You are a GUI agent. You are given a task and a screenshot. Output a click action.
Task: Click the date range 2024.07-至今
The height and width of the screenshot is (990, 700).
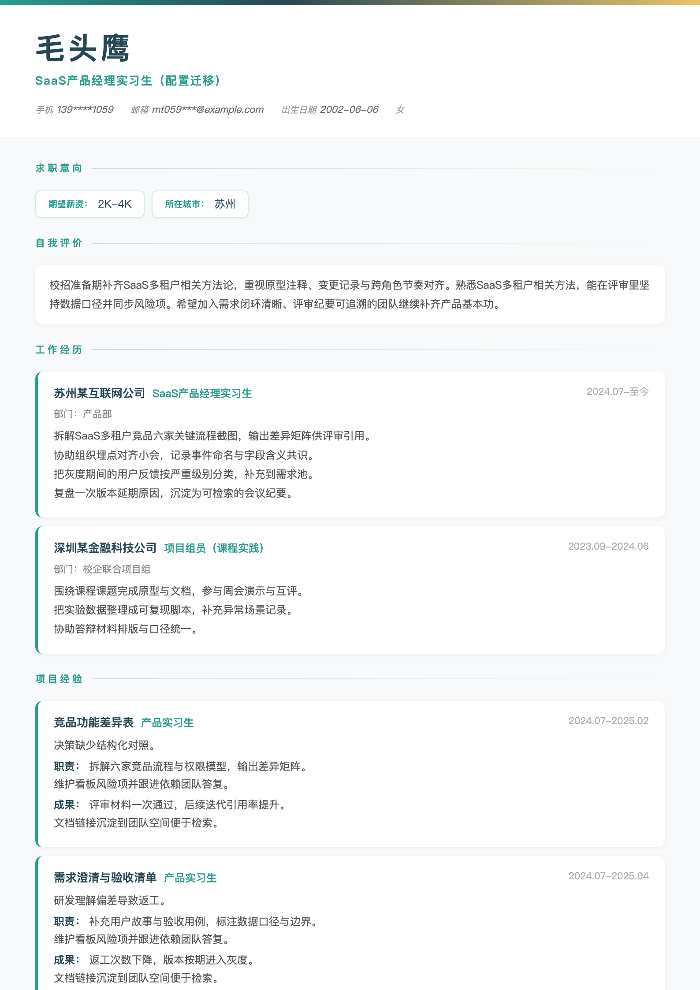tap(617, 391)
